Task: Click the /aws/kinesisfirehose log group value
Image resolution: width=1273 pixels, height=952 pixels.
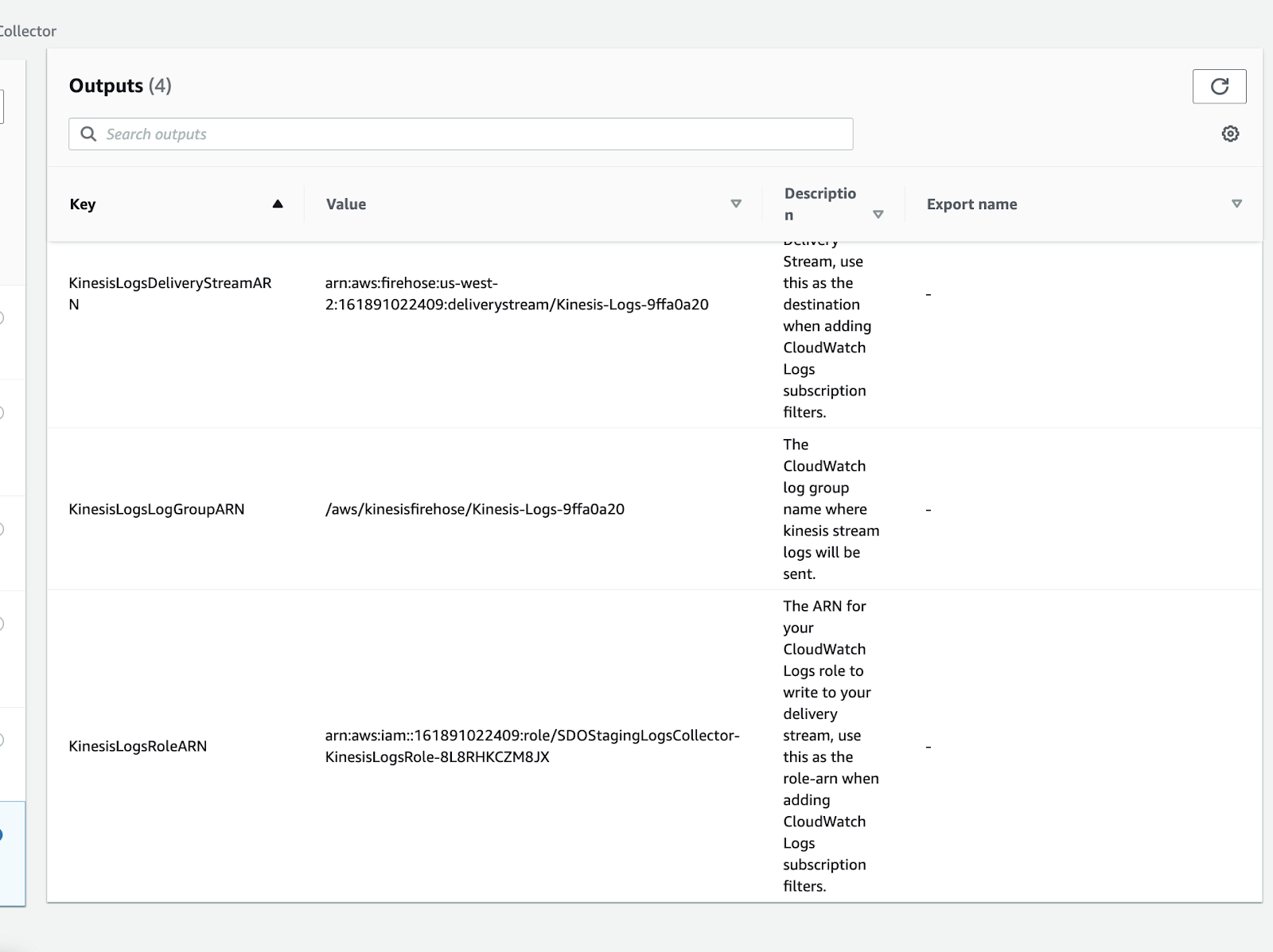Action: click(x=474, y=509)
